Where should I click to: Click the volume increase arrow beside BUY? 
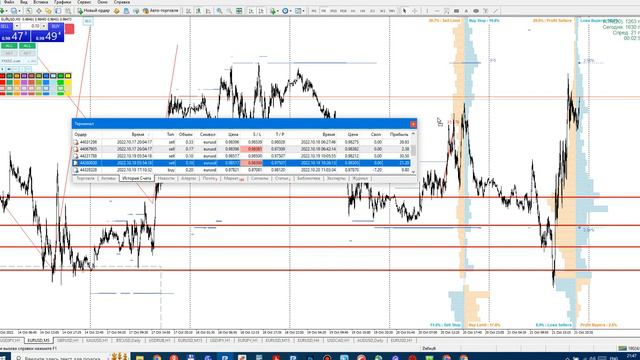pos(44,26)
